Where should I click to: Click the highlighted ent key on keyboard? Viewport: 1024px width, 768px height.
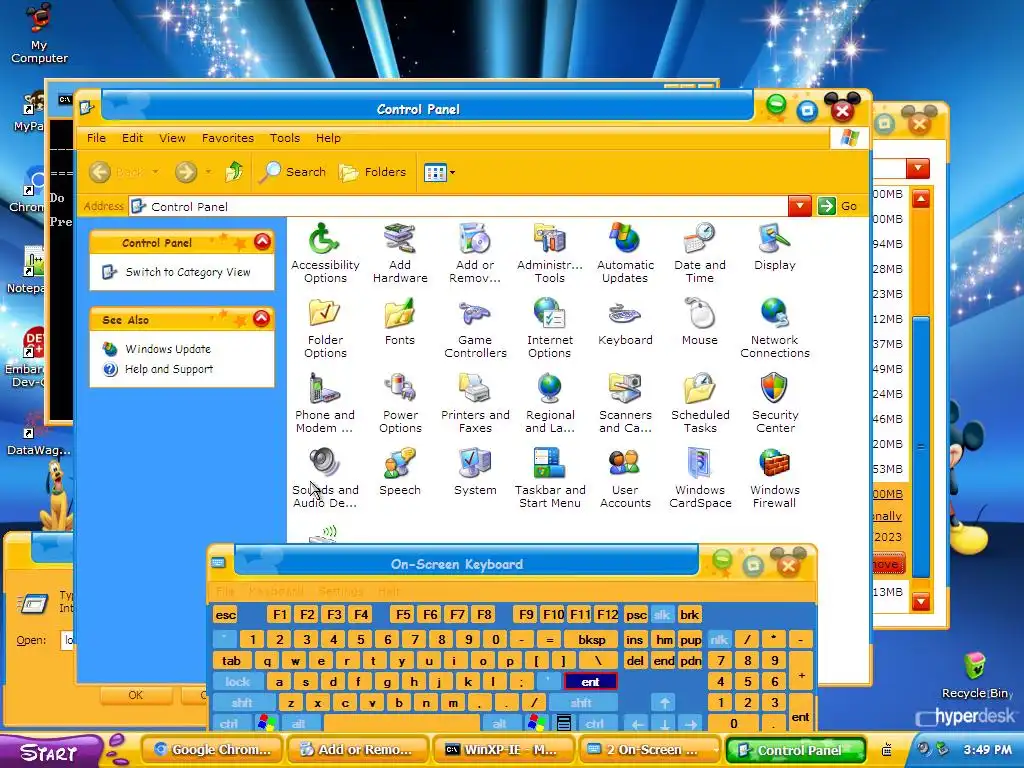coord(590,682)
